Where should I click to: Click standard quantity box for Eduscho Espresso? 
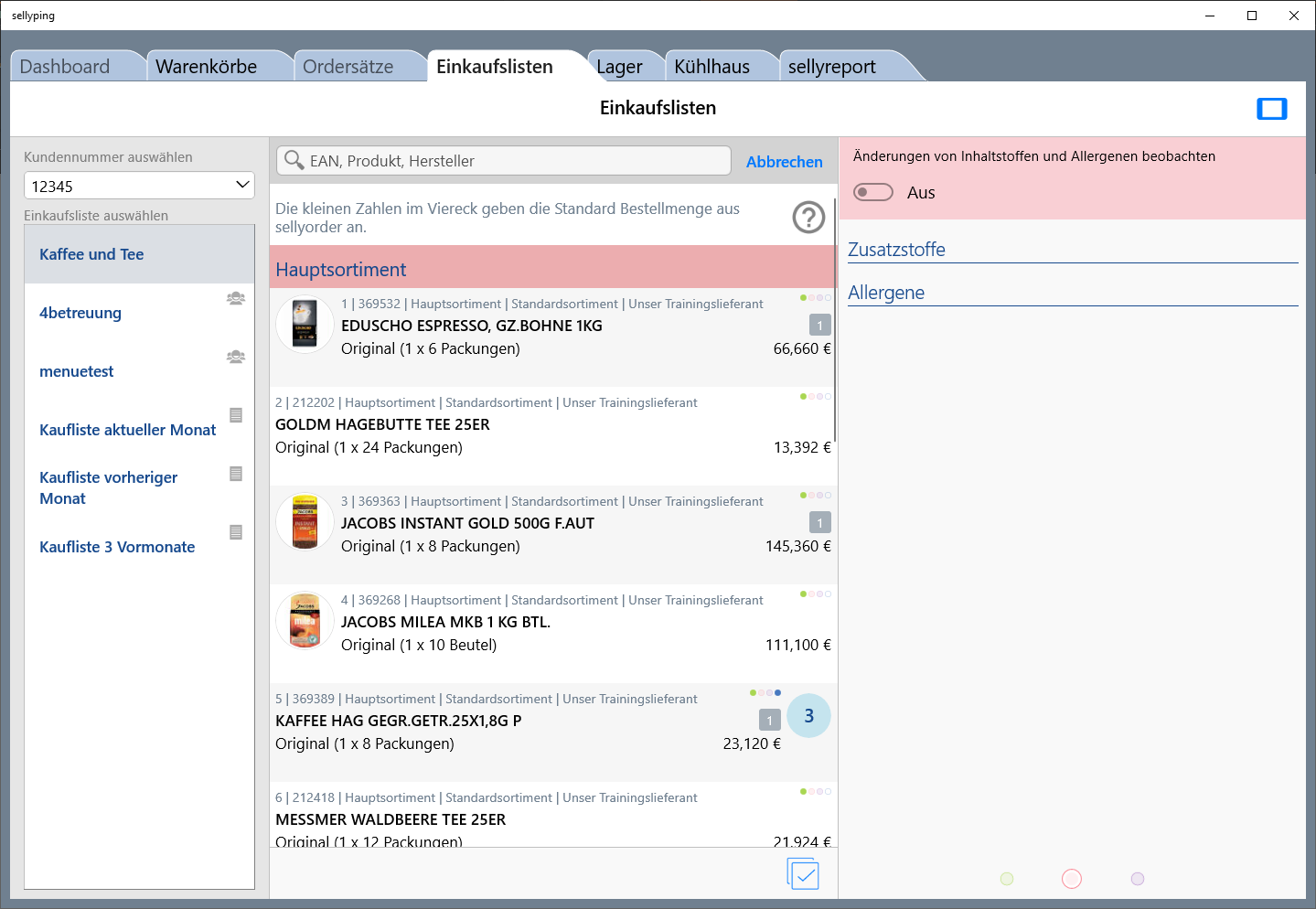(819, 326)
